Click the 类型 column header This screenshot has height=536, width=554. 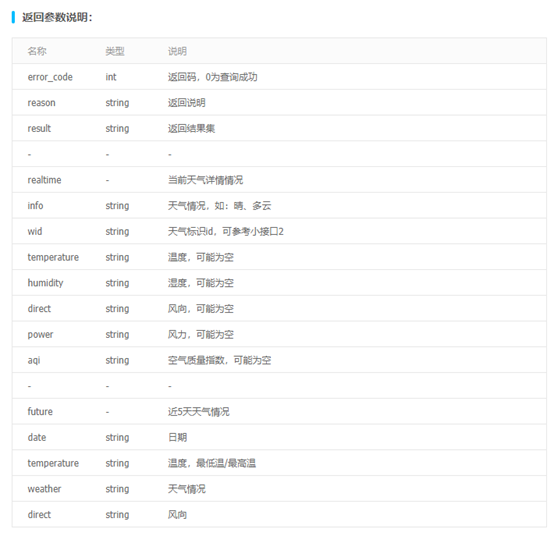(115, 51)
